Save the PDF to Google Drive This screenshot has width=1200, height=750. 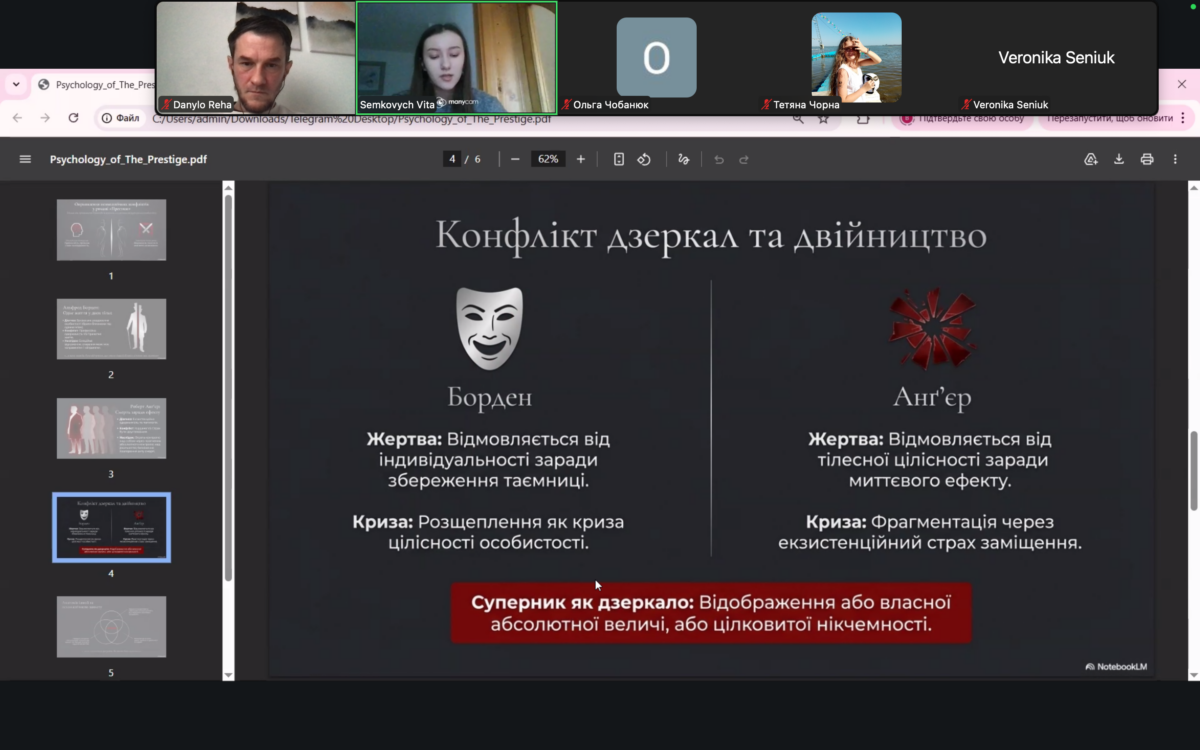[1091, 159]
